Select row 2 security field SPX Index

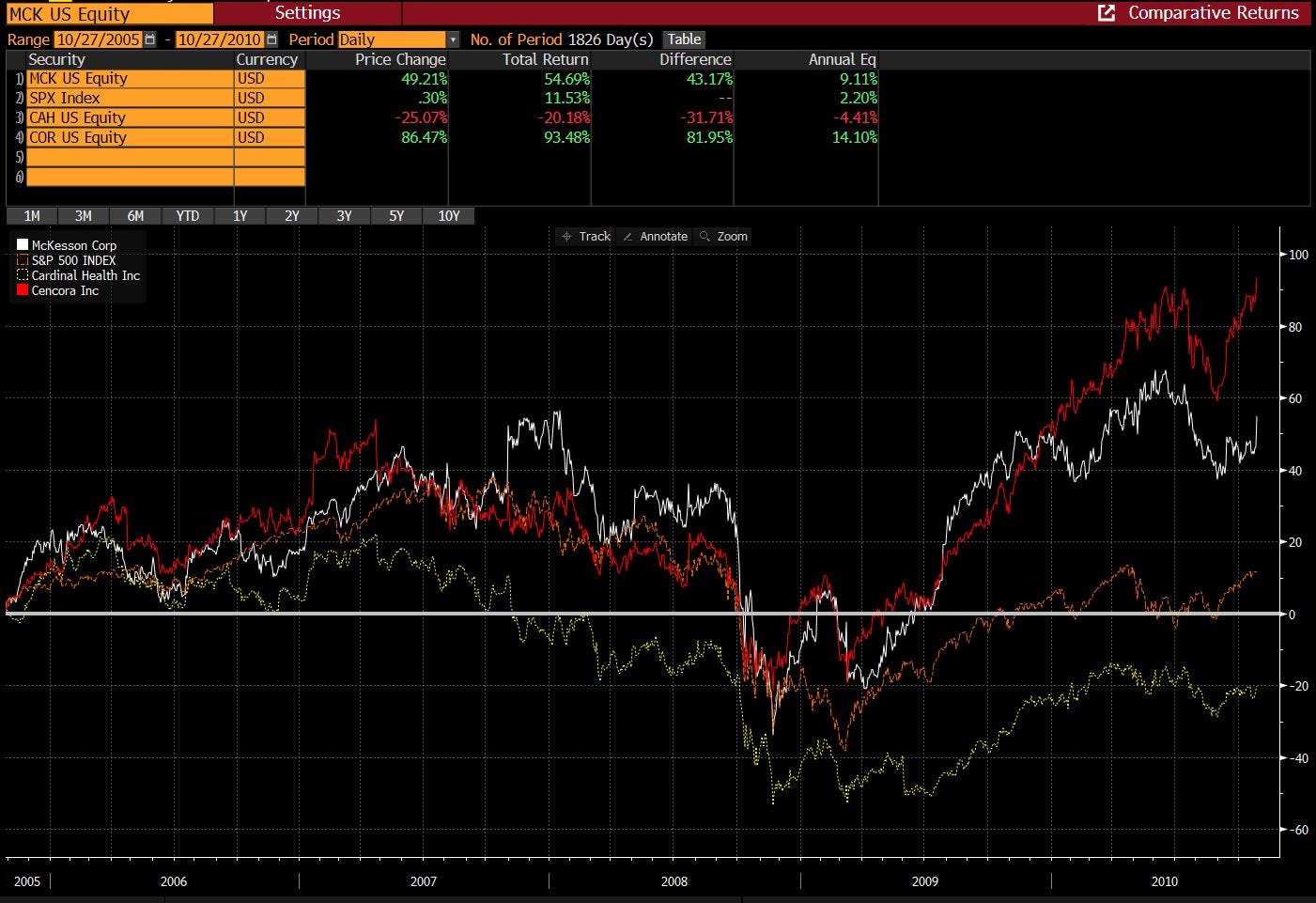pos(130,98)
